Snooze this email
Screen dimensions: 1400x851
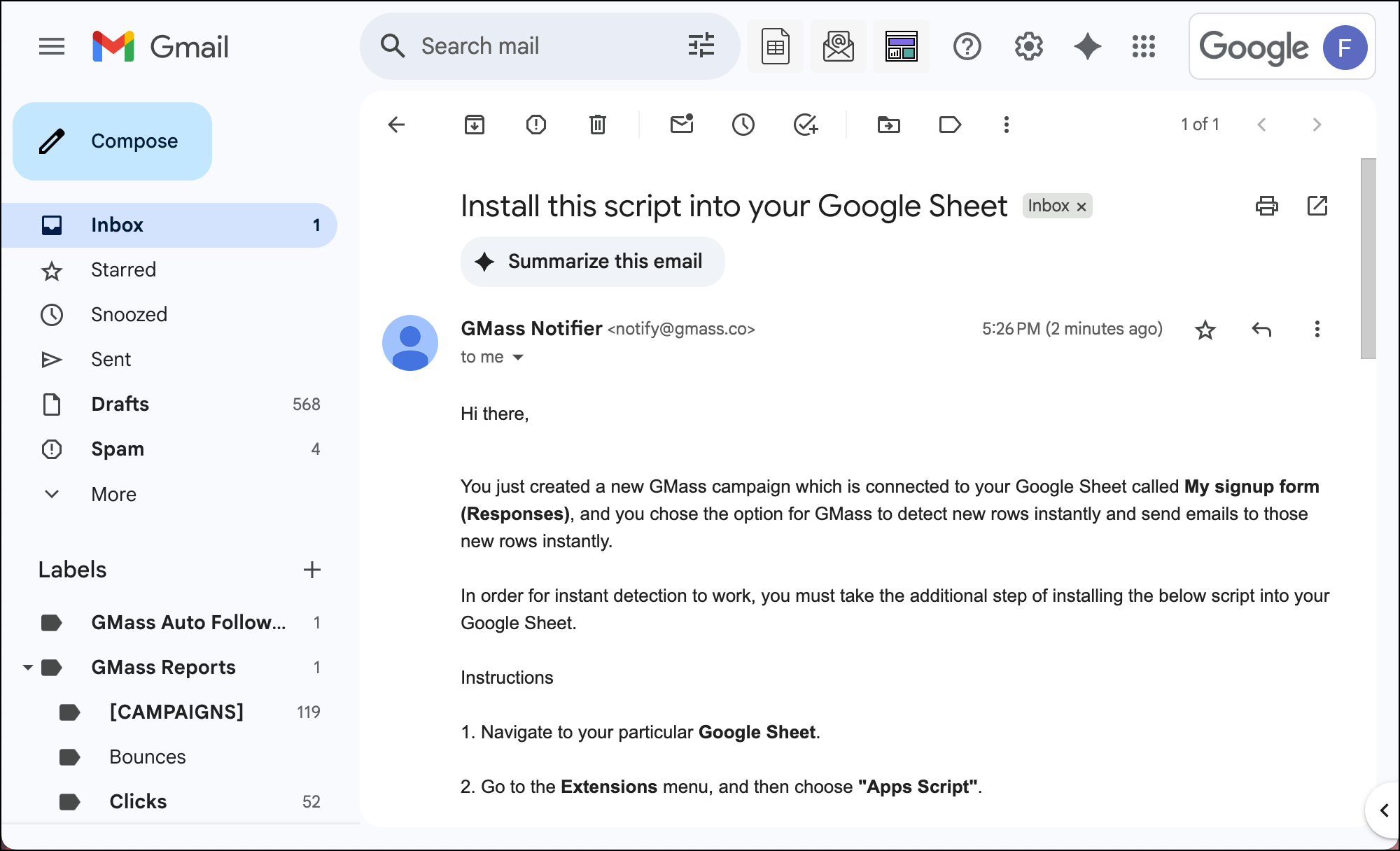point(743,125)
